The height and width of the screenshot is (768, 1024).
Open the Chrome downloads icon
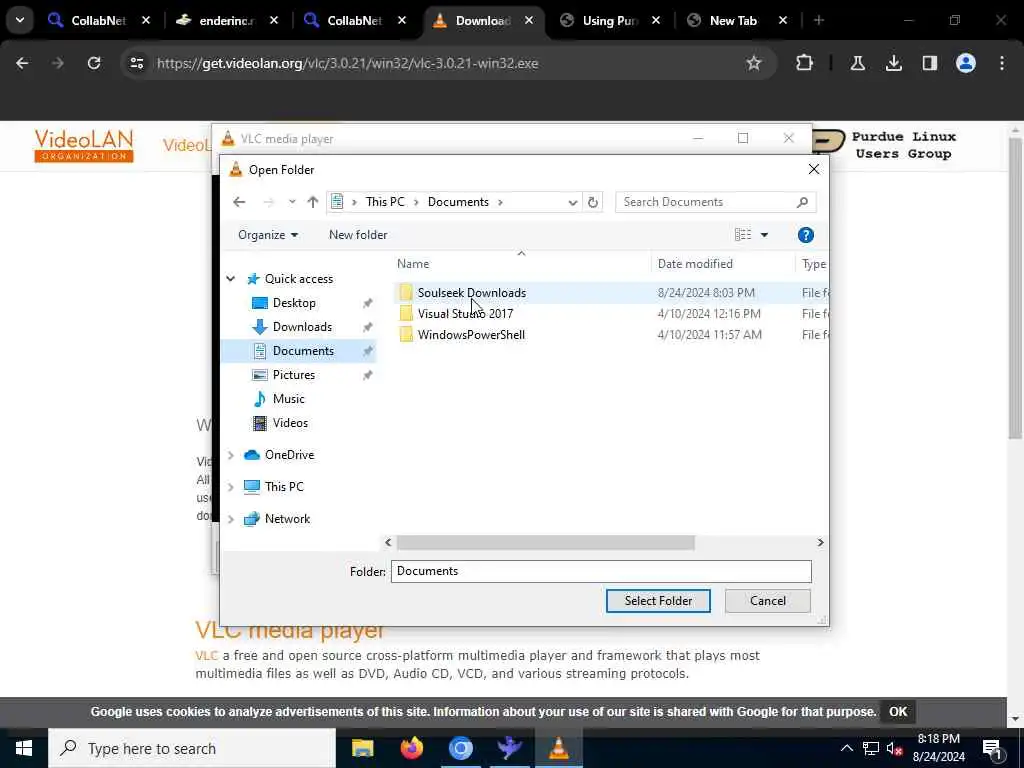pos(893,63)
